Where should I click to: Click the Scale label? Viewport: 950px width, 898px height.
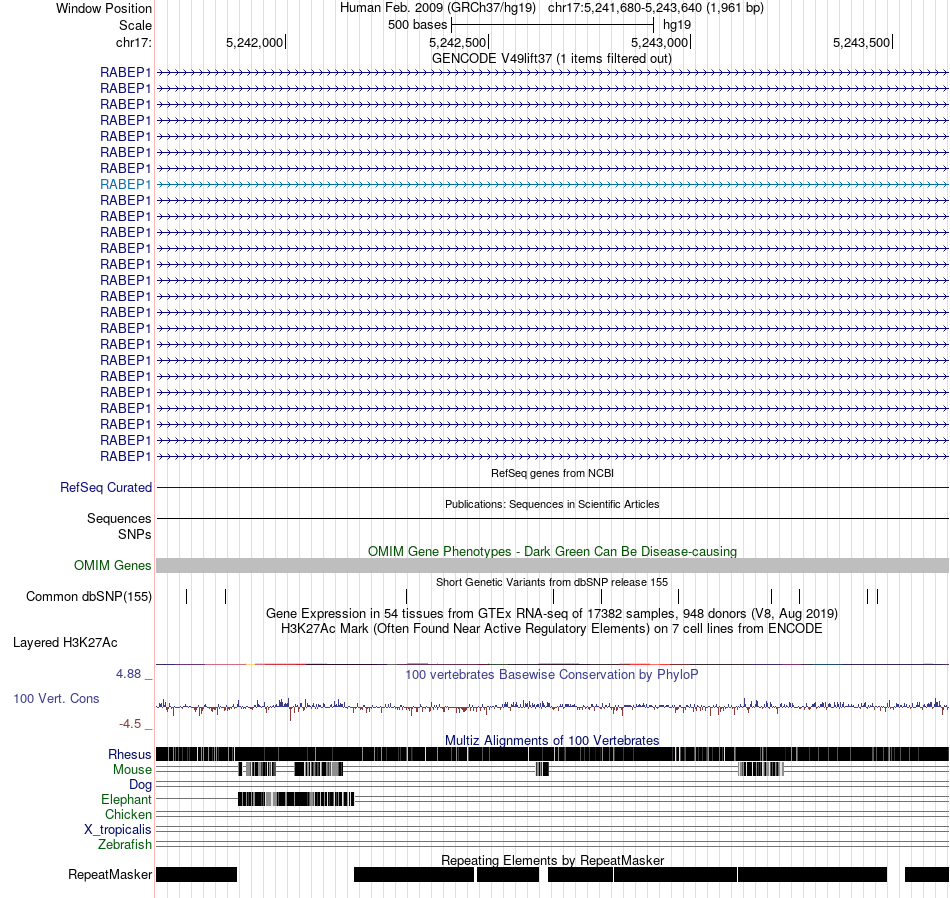coord(135,25)
